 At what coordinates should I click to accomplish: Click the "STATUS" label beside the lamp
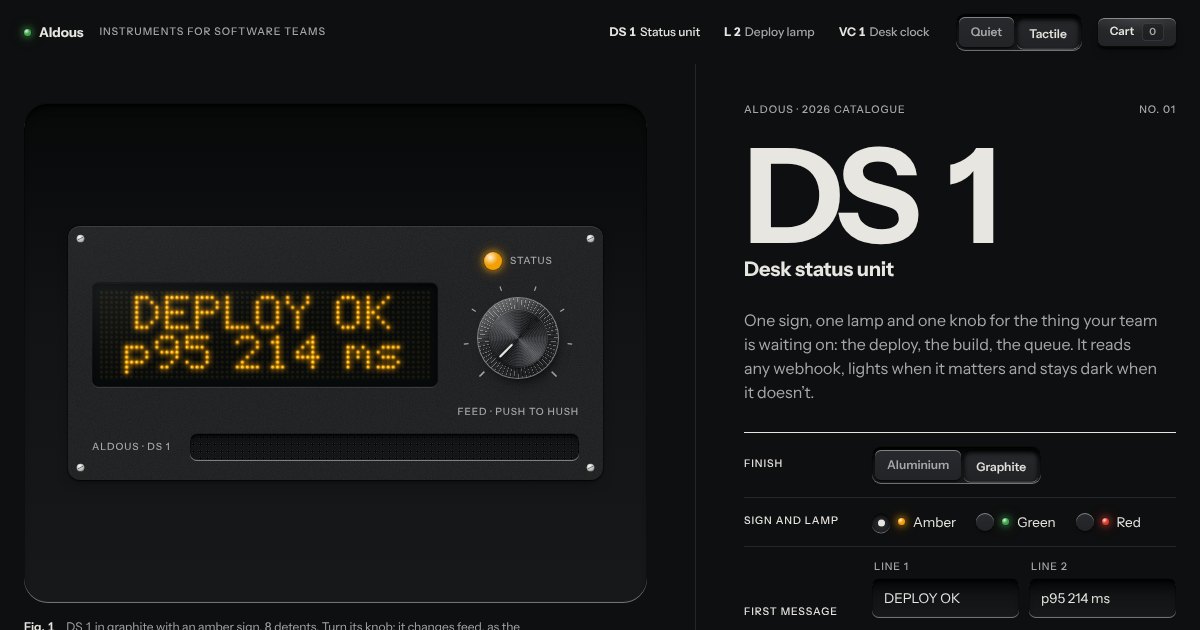click(531, 261)
